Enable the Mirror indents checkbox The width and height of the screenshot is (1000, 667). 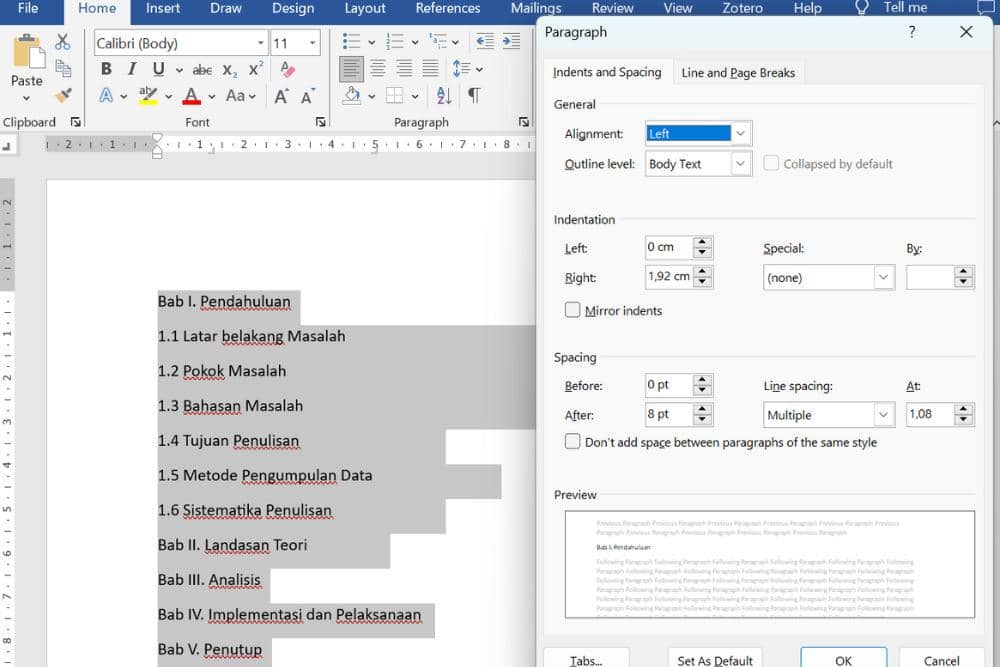[x=573, y=311]
